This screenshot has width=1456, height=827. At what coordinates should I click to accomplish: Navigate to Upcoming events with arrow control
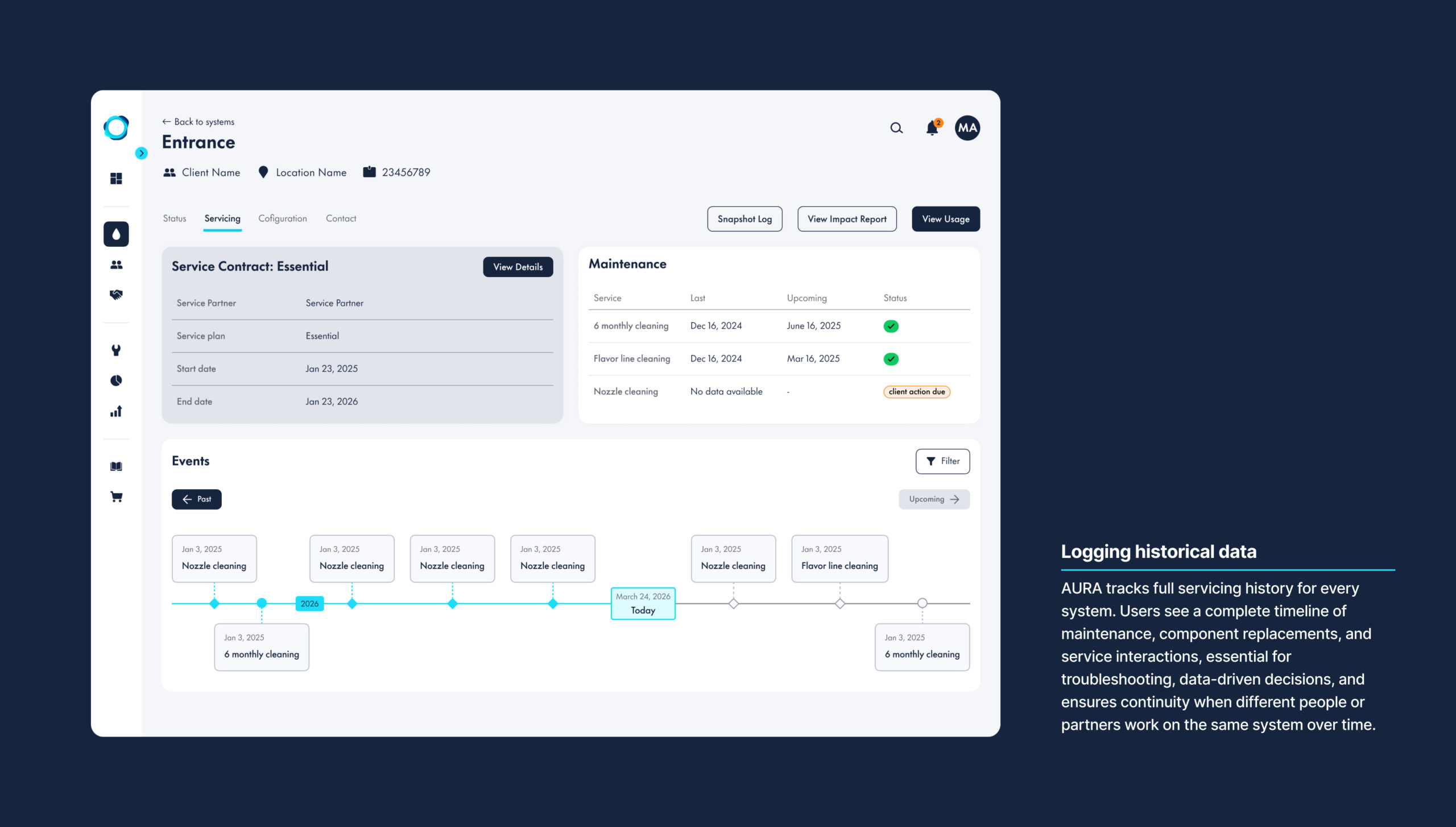[934, 499]
